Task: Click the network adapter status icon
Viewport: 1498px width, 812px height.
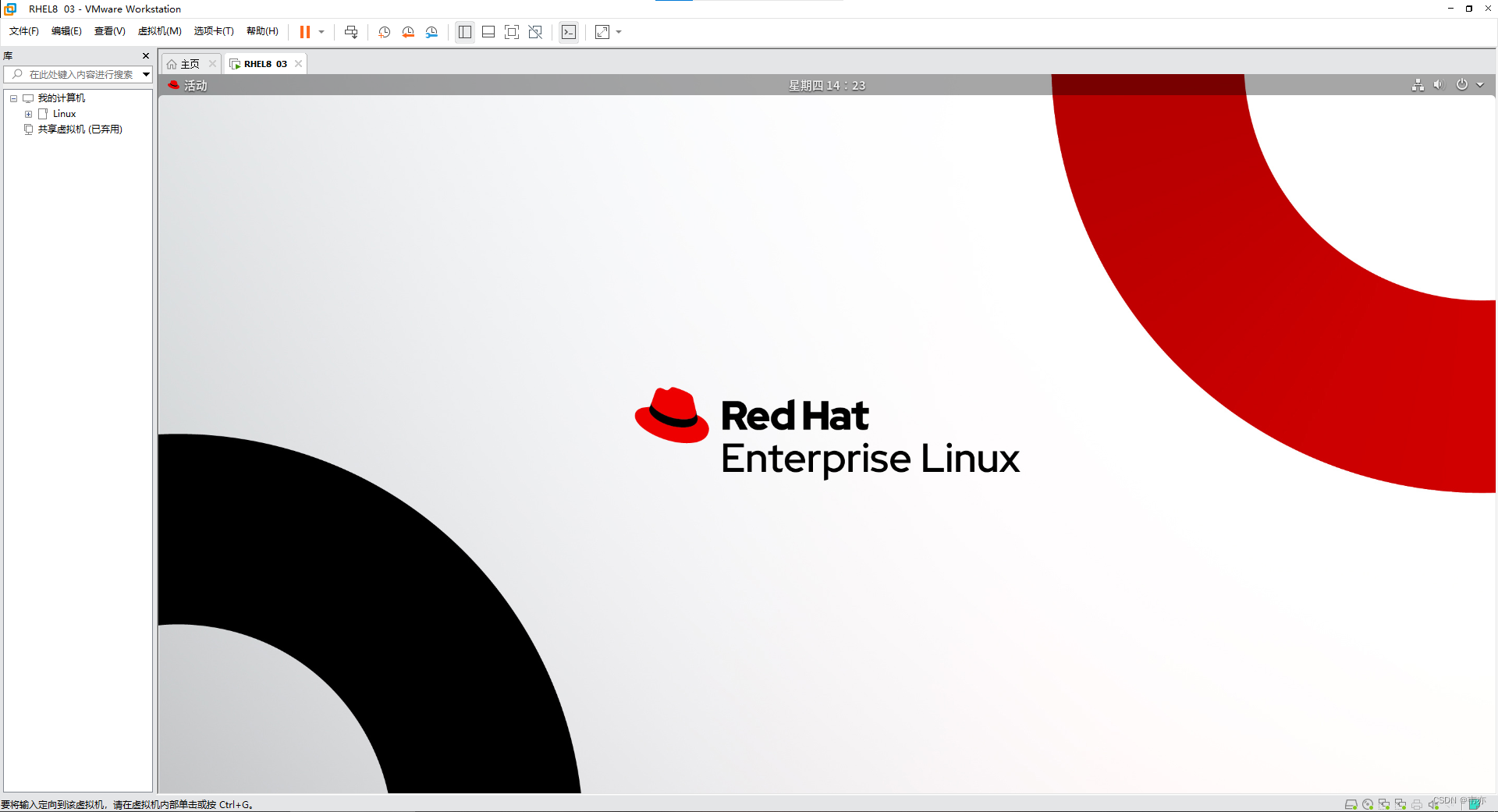Action: pyautogui.click(x=1384, y=803)
